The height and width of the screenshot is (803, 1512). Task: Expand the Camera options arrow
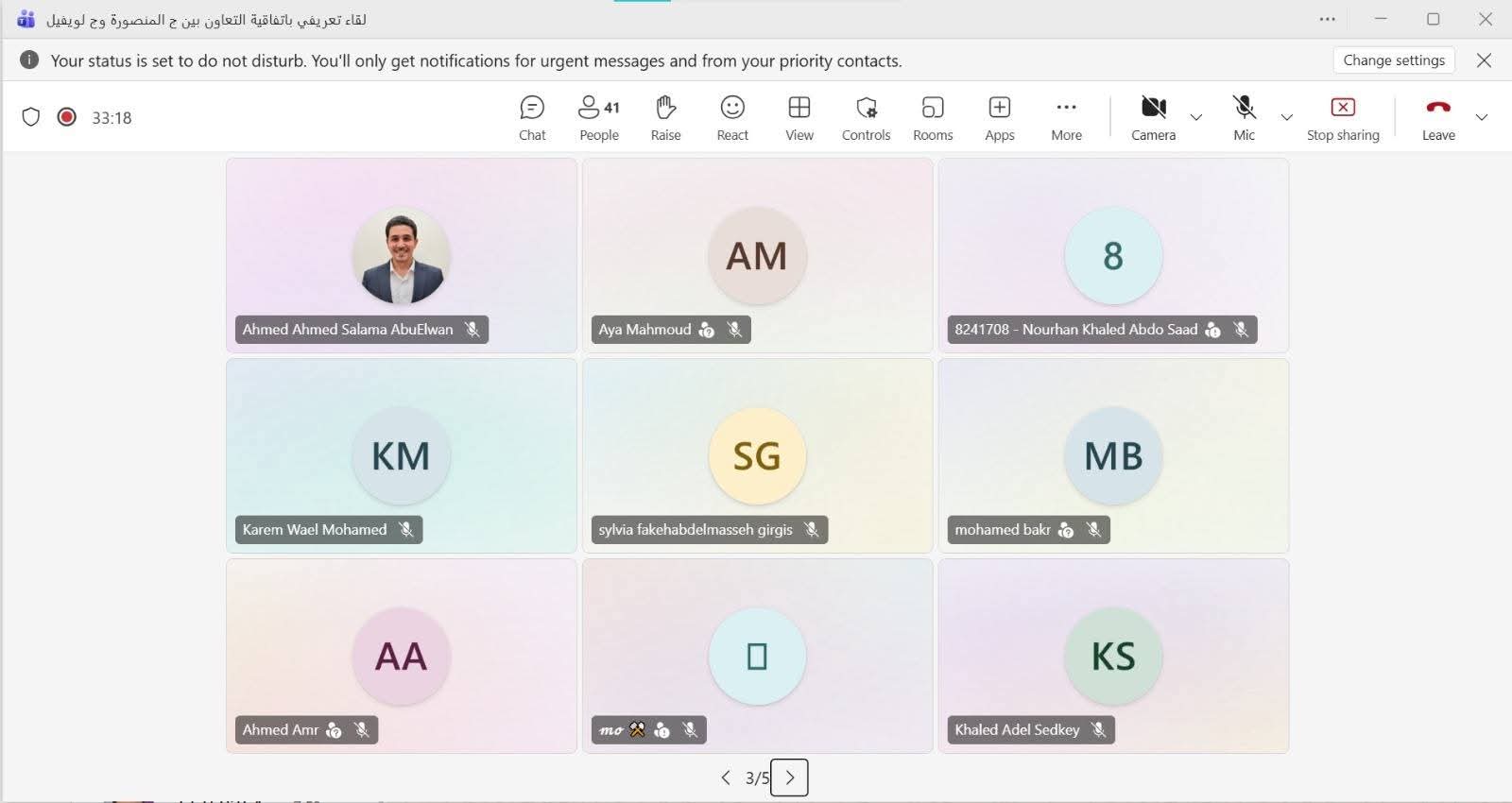pos(1196,117)
